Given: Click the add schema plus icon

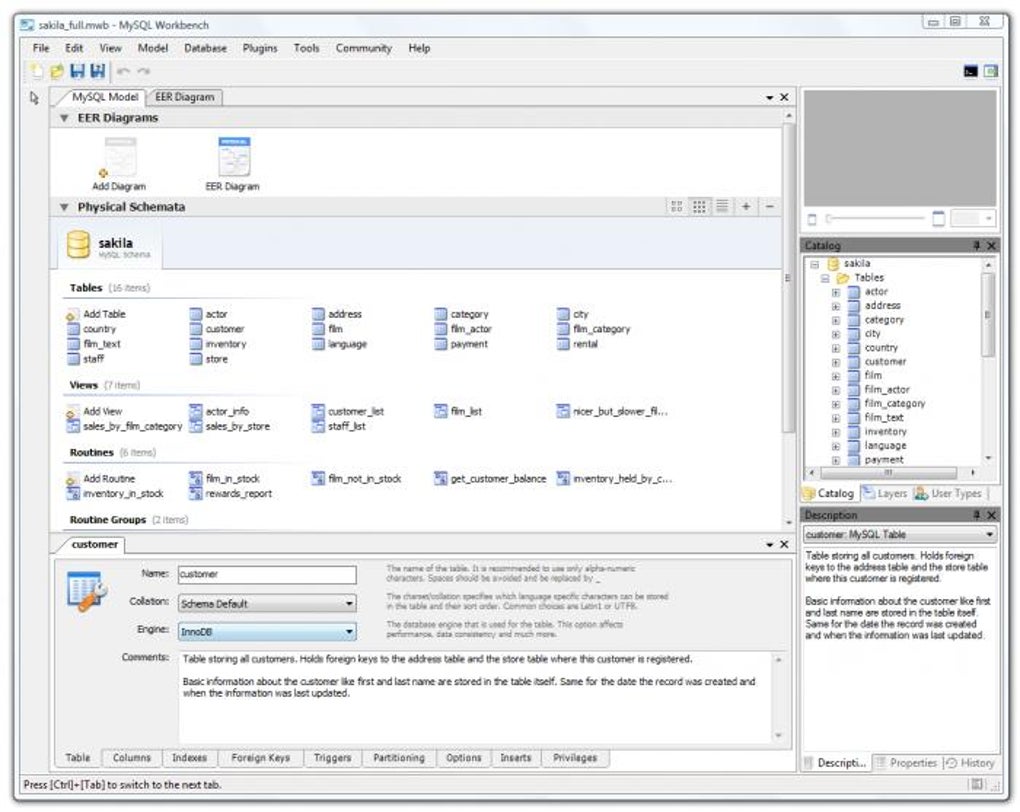Looking at the screenshot, I should (746, 207).
